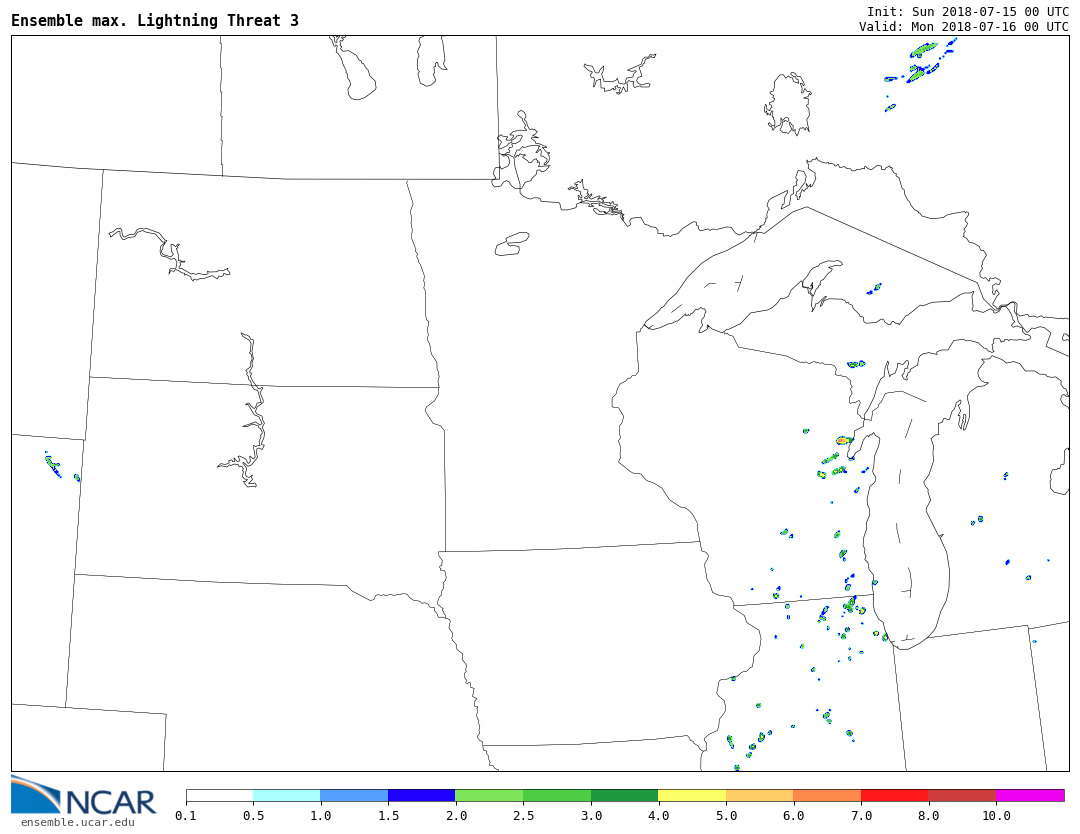Click the 4.0 tick label on the colorbar
1080x834 pixels.
click(658, 816)
